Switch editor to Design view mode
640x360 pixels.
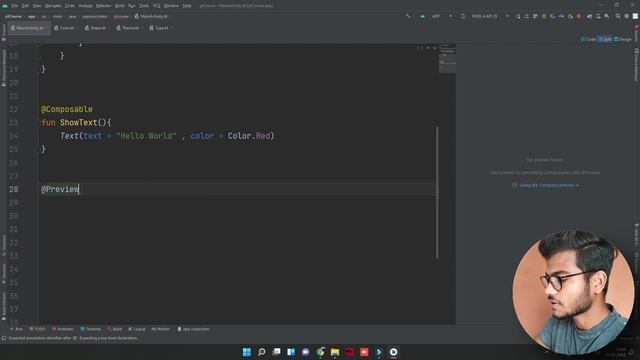pos(622,39)
